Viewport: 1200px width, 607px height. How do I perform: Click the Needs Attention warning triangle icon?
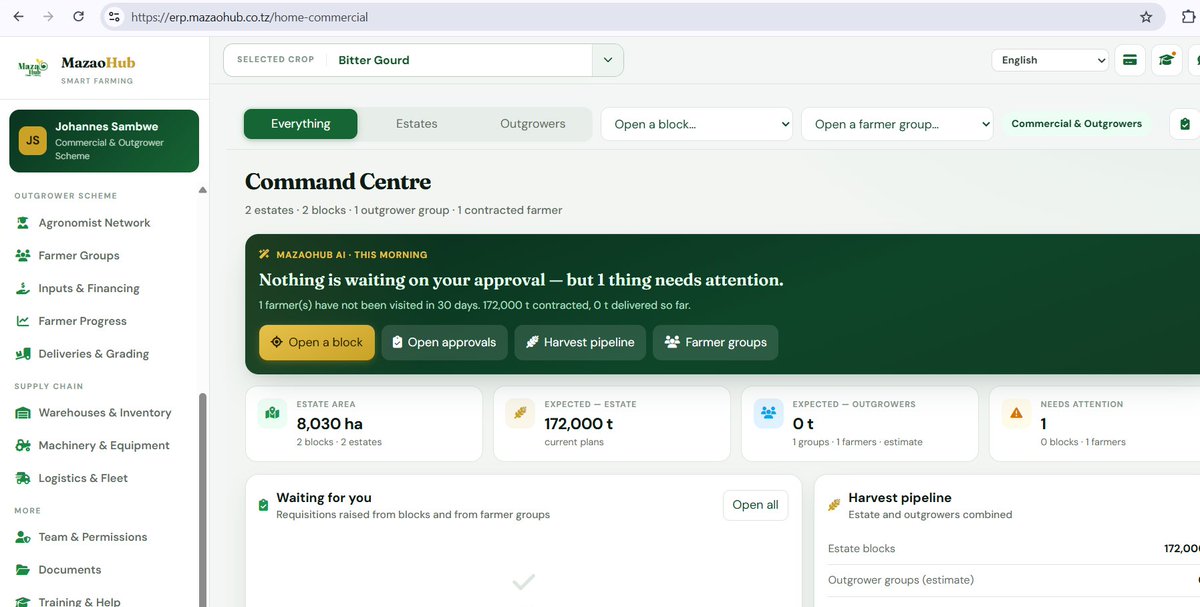pyautogui.click(x=1016, y=412)
